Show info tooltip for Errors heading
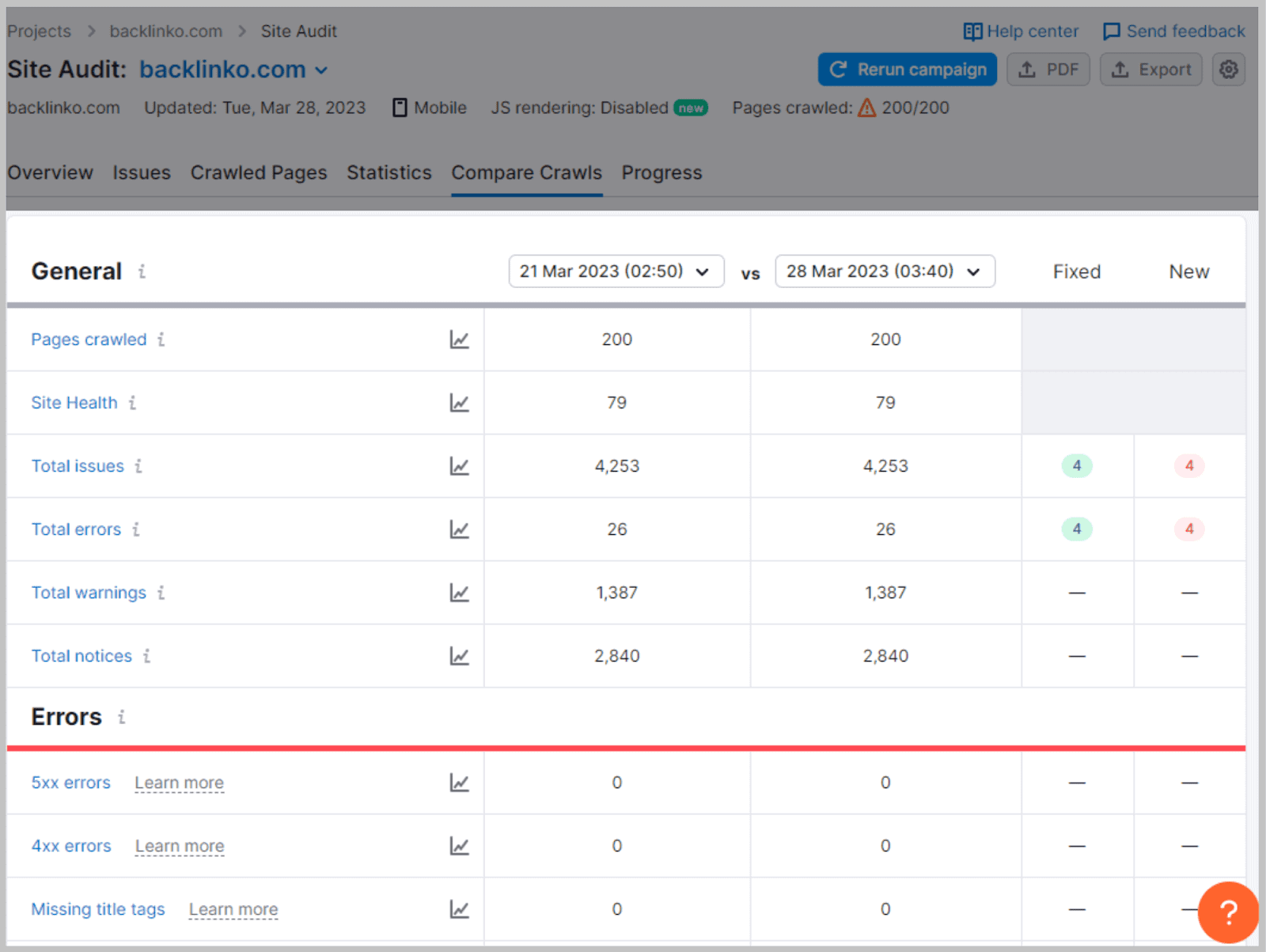1266x952 pixels. click(121, 717)
